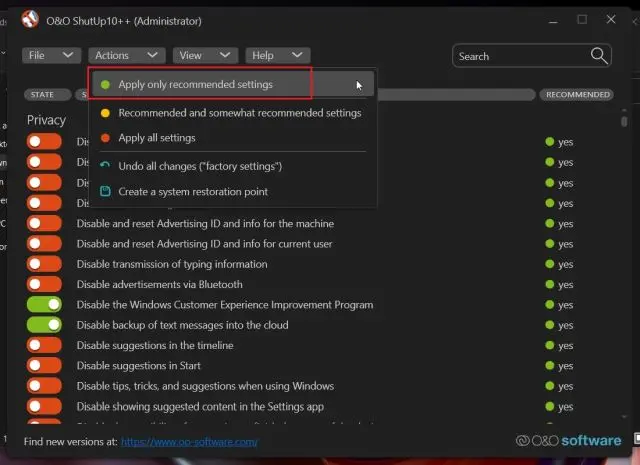Screen dimensions: 640x465
Task: Click the undo arrow icon for factory settings
Action: pyautogui.click(x=105, y=165)
